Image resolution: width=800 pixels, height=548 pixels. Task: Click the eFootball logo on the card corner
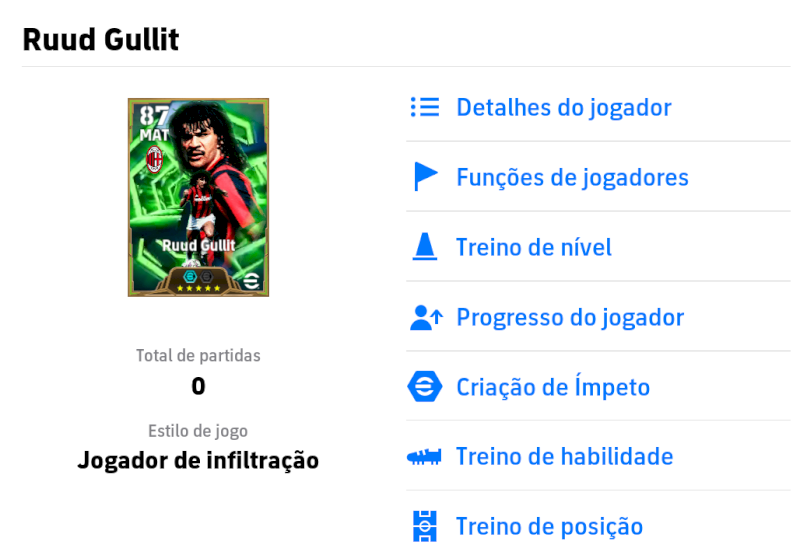[251, 281]
